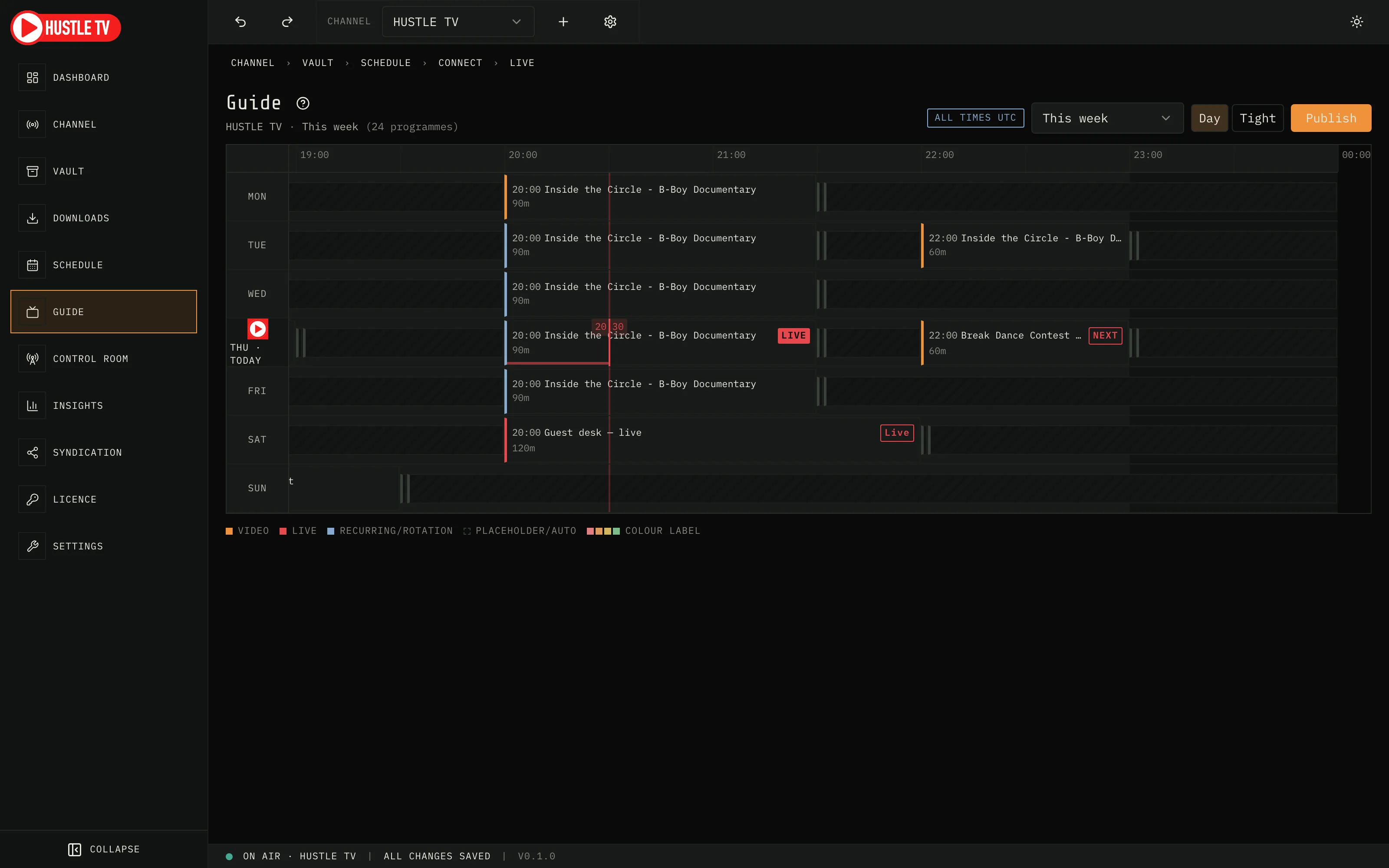
Task: Select Monday 20:00 Inside the Circle programme
Action: pyautogui.click(x=660, y=197)
